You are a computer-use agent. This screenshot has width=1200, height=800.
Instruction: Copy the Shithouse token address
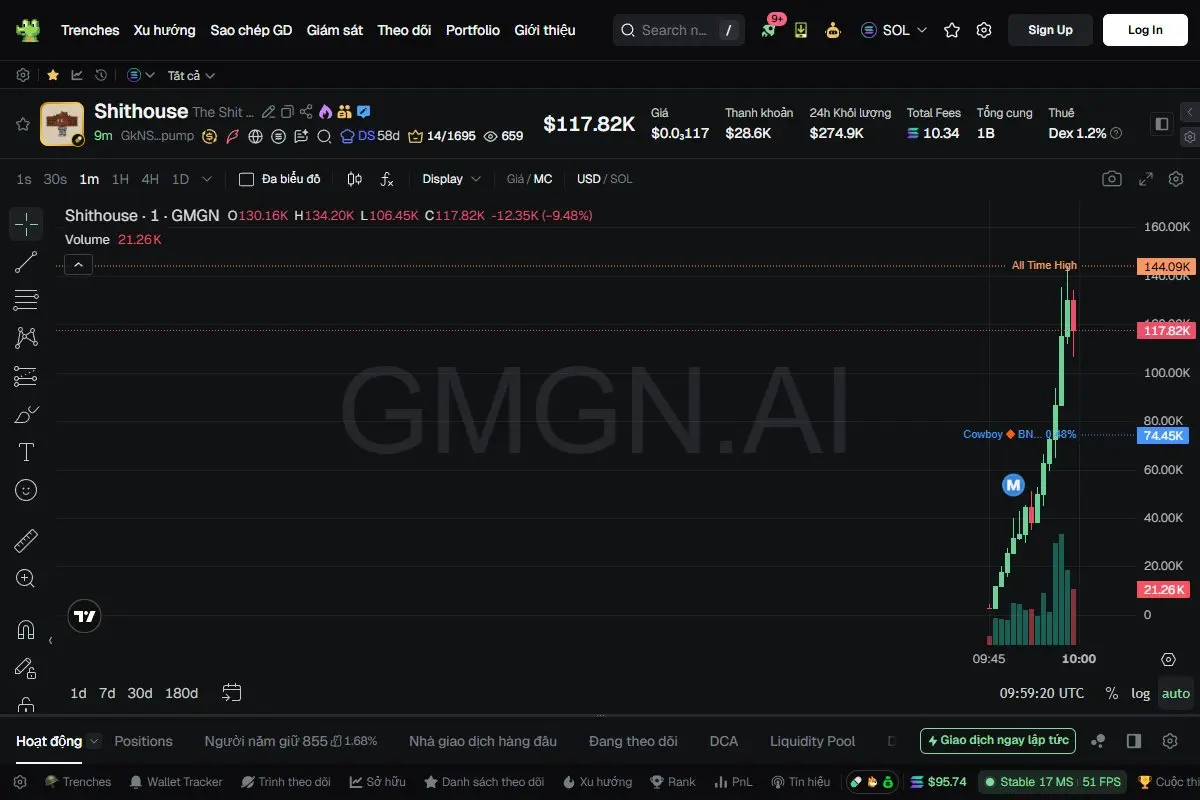pyautogui.click(x=287, y=112)
